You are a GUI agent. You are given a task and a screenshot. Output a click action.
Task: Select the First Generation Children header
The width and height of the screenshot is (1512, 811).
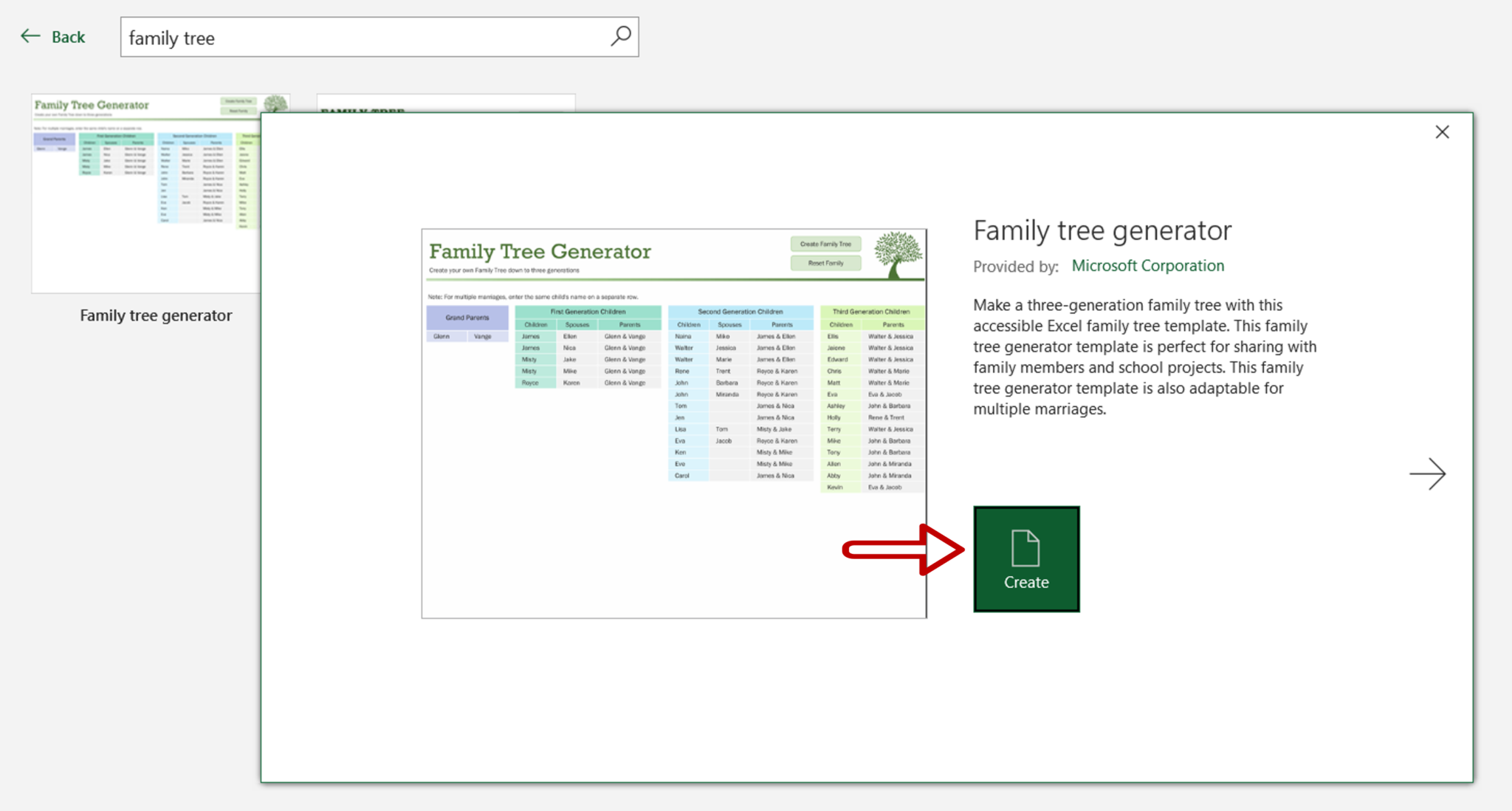(x=588, y=312)
